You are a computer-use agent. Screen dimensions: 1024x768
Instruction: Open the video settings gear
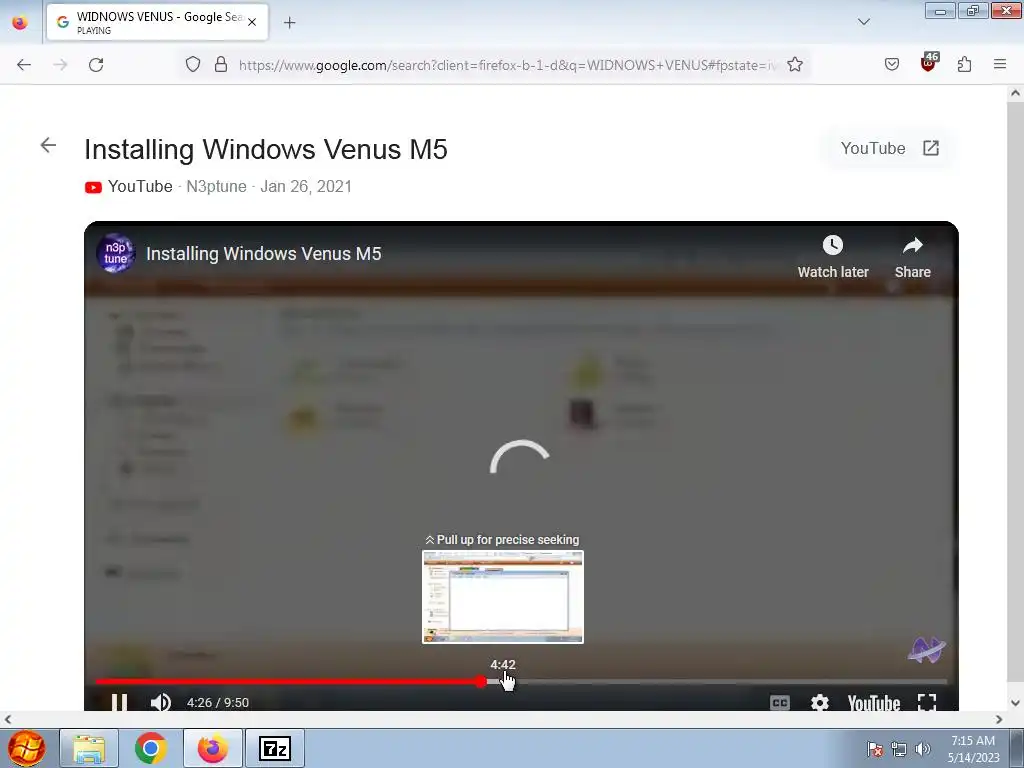click(820, 703)
